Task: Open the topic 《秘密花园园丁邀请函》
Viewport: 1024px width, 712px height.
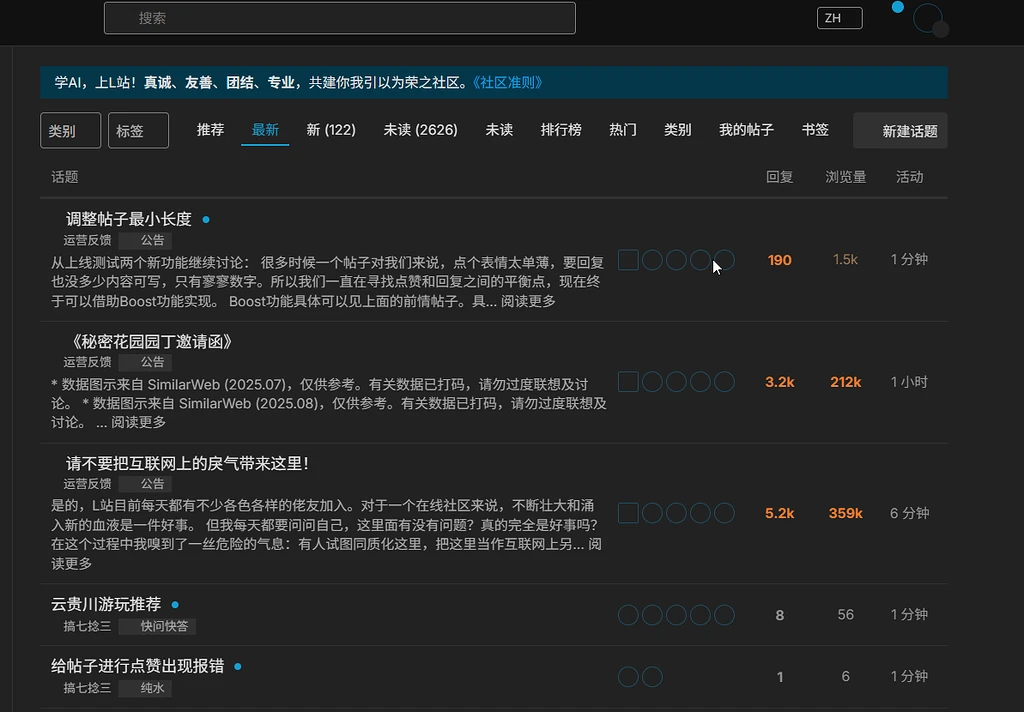Action: coord(150,342)
